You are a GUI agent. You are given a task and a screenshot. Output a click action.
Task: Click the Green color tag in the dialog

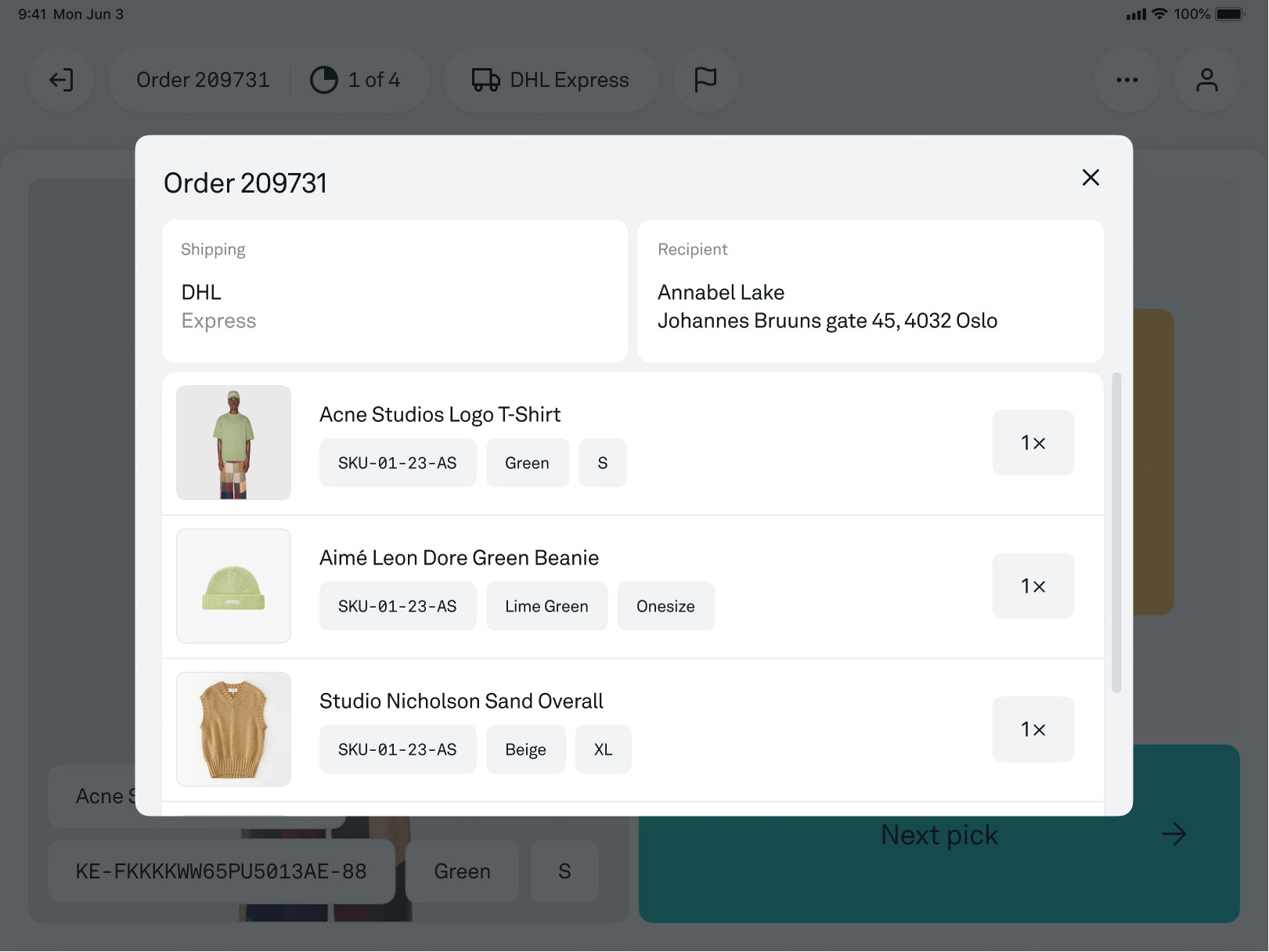pyautogui.click(x=528, y=463)
